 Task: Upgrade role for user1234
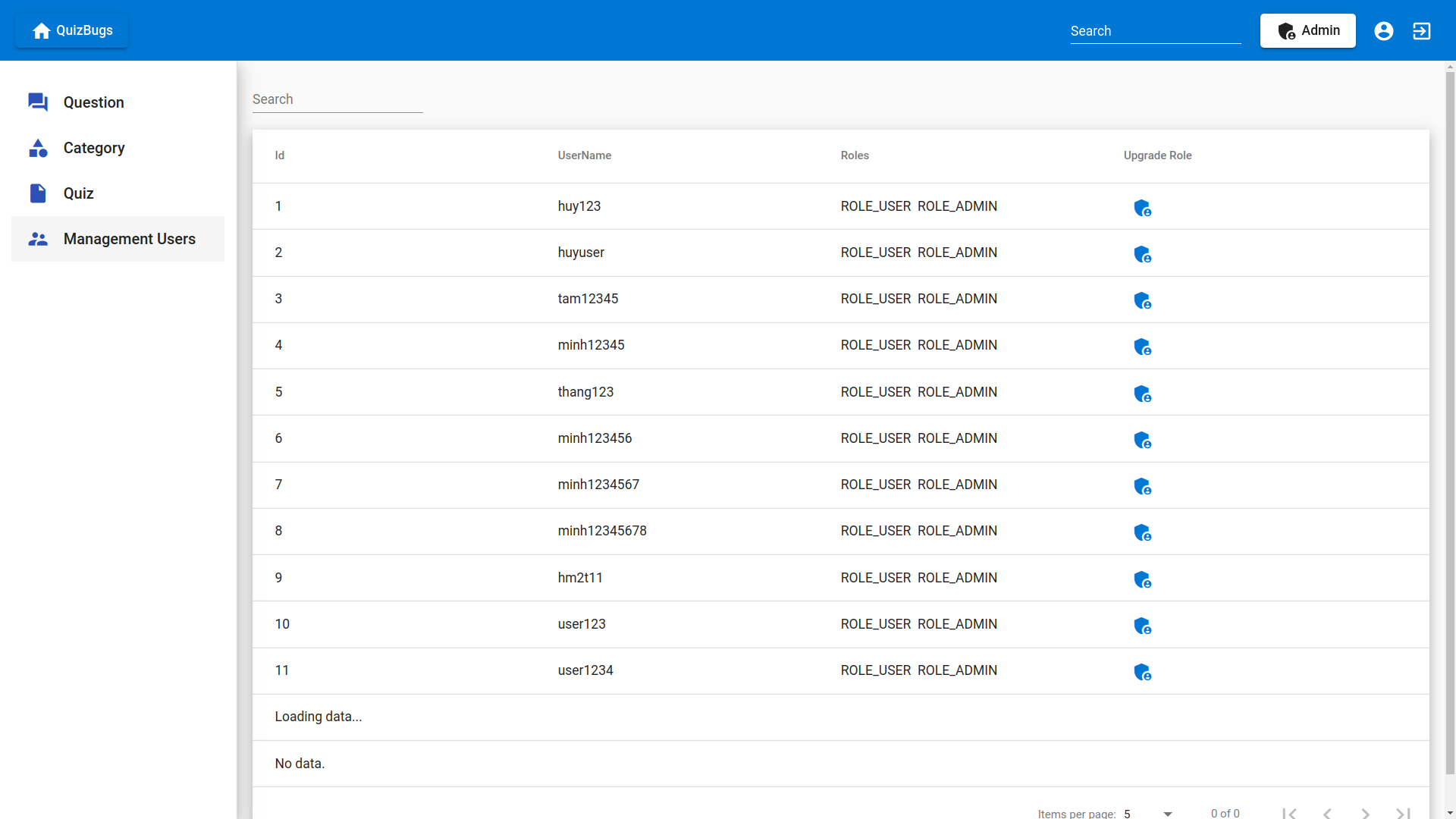(x=1142, y=672)
